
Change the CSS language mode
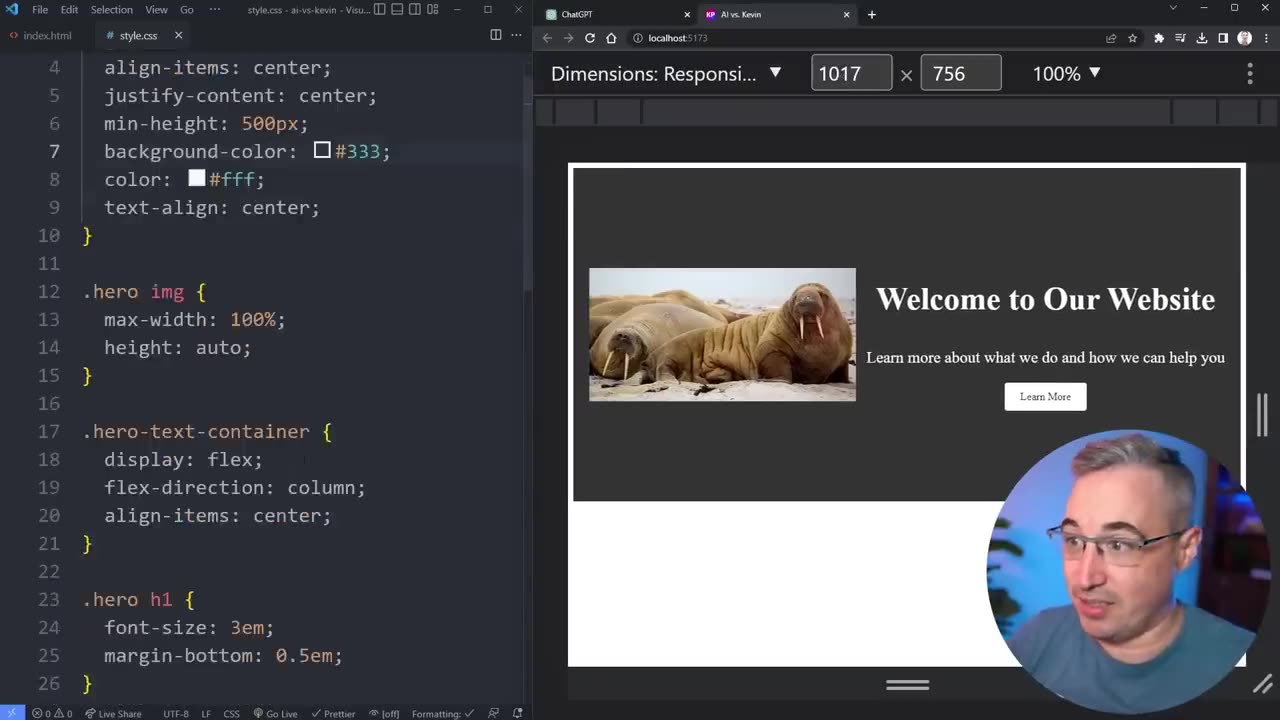pyautogui.click(x=231, y=713)
